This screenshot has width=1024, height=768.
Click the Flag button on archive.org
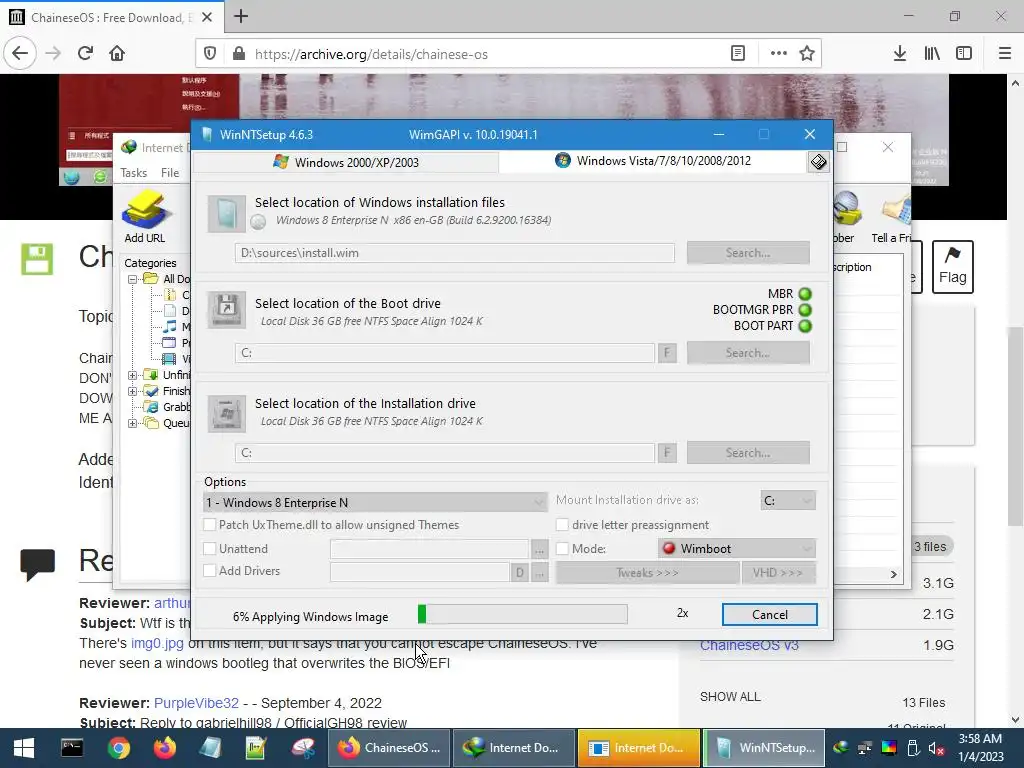(x=952, y=266)
